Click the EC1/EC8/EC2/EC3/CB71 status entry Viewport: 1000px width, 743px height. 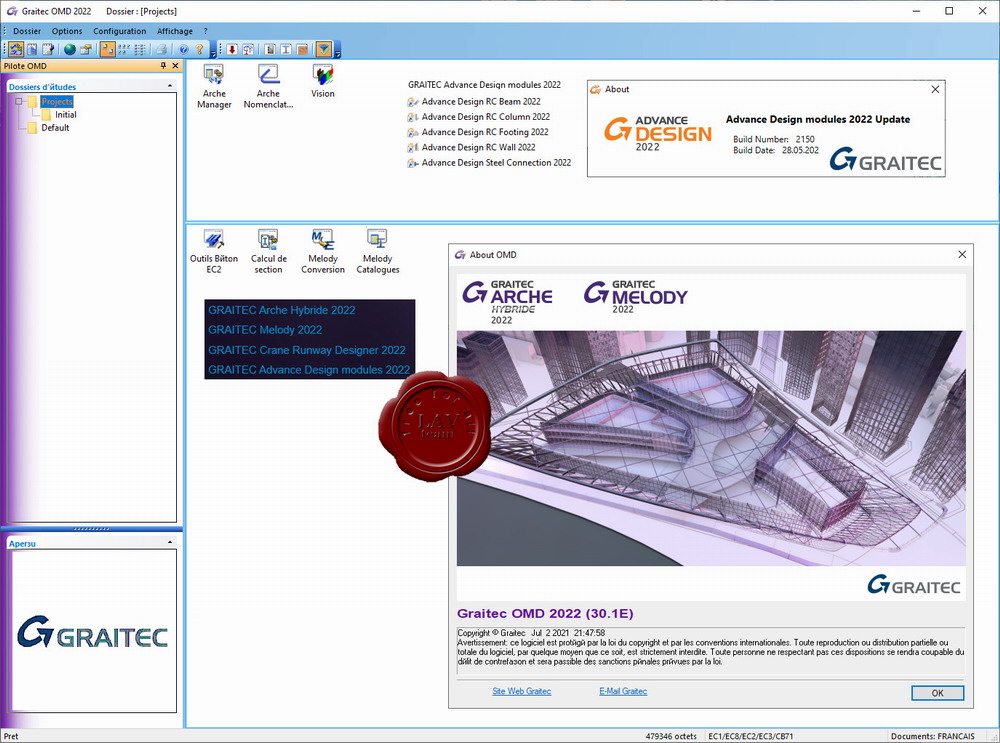coord(751,736)
